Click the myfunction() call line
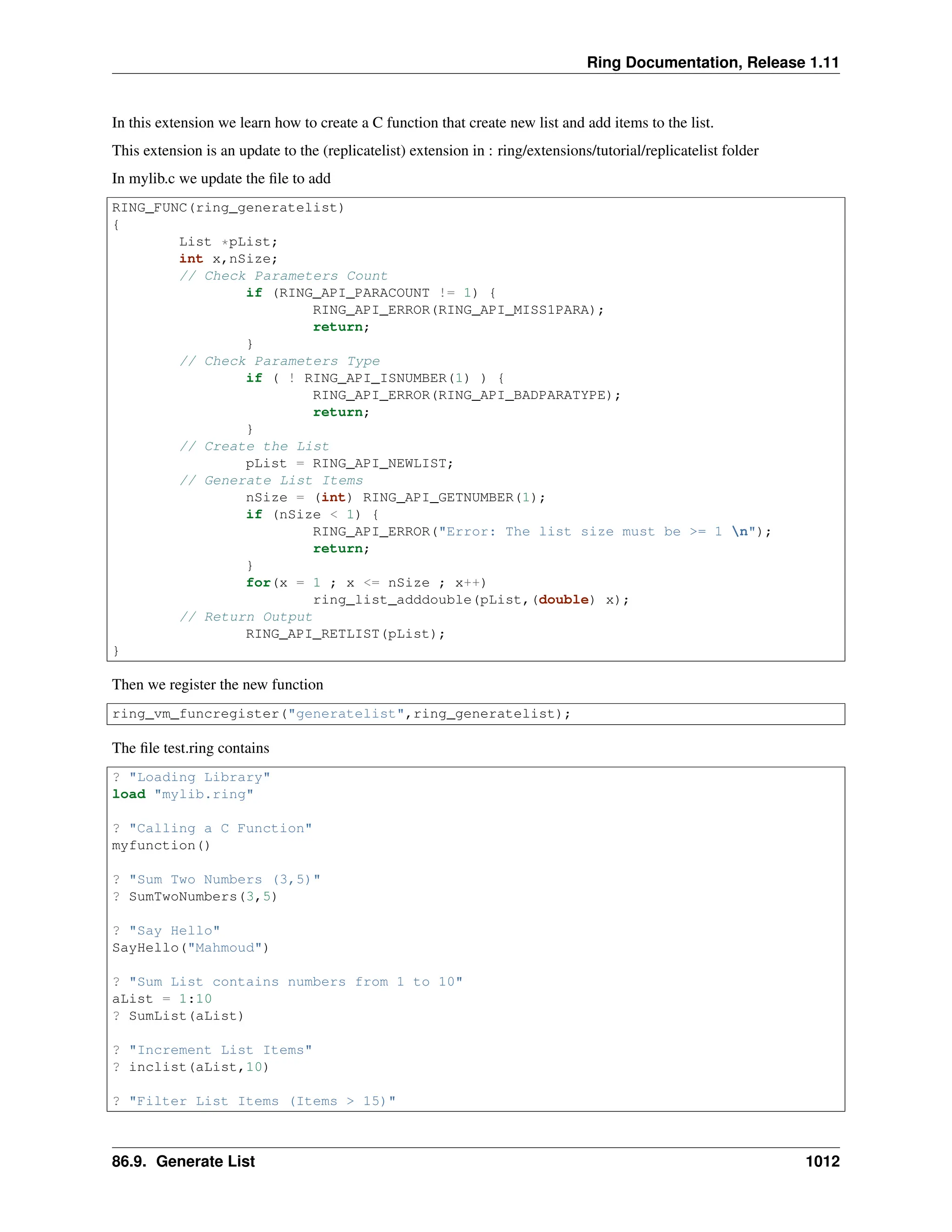This screenshot has width=952, height=1232. coord(161,845)
